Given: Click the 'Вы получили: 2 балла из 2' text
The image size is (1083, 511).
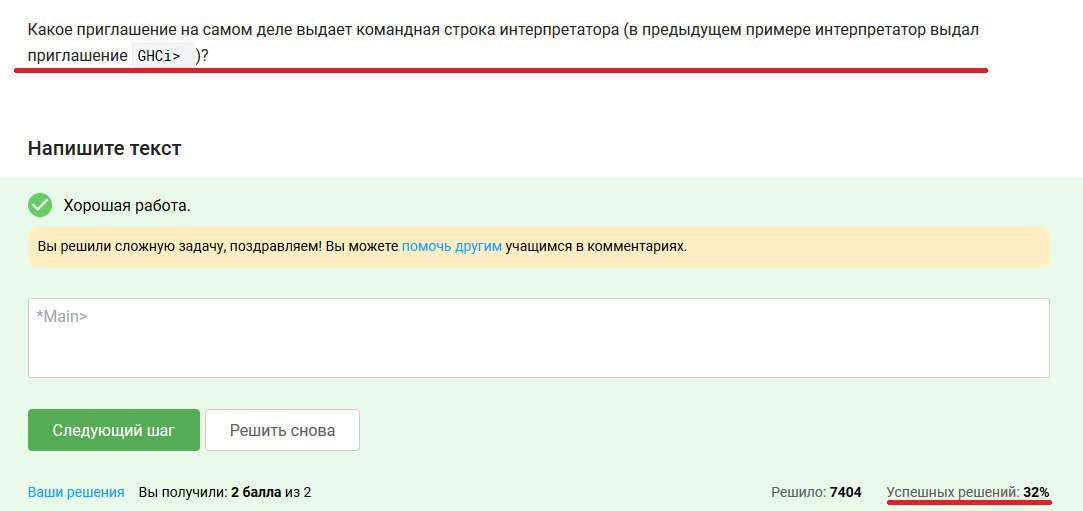Looking at the screenshot, I should pos(225,492).
